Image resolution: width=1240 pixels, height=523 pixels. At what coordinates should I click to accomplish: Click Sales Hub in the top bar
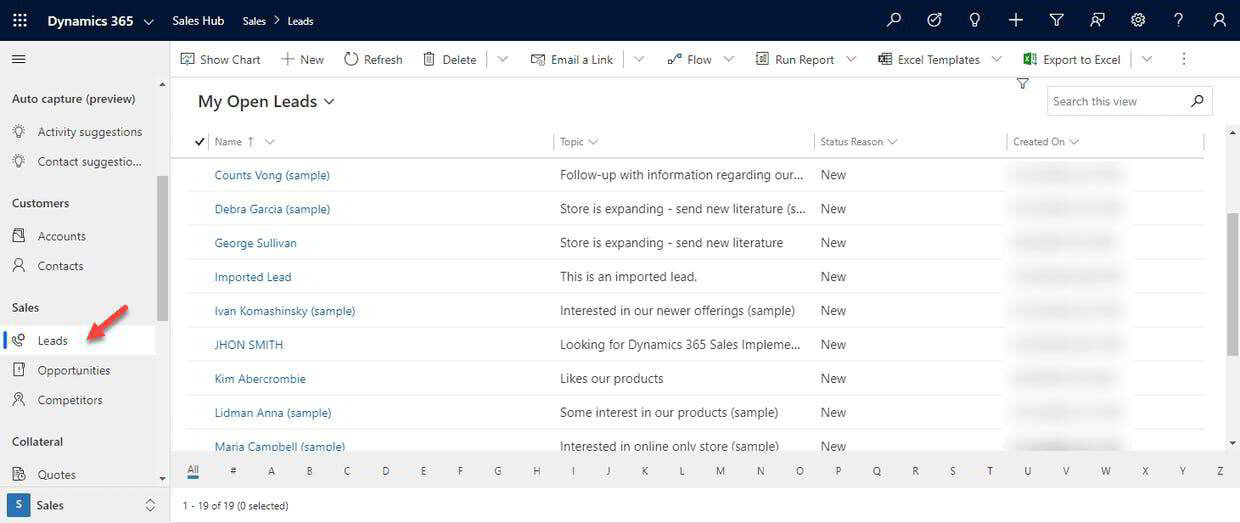(x=198, y=20)
